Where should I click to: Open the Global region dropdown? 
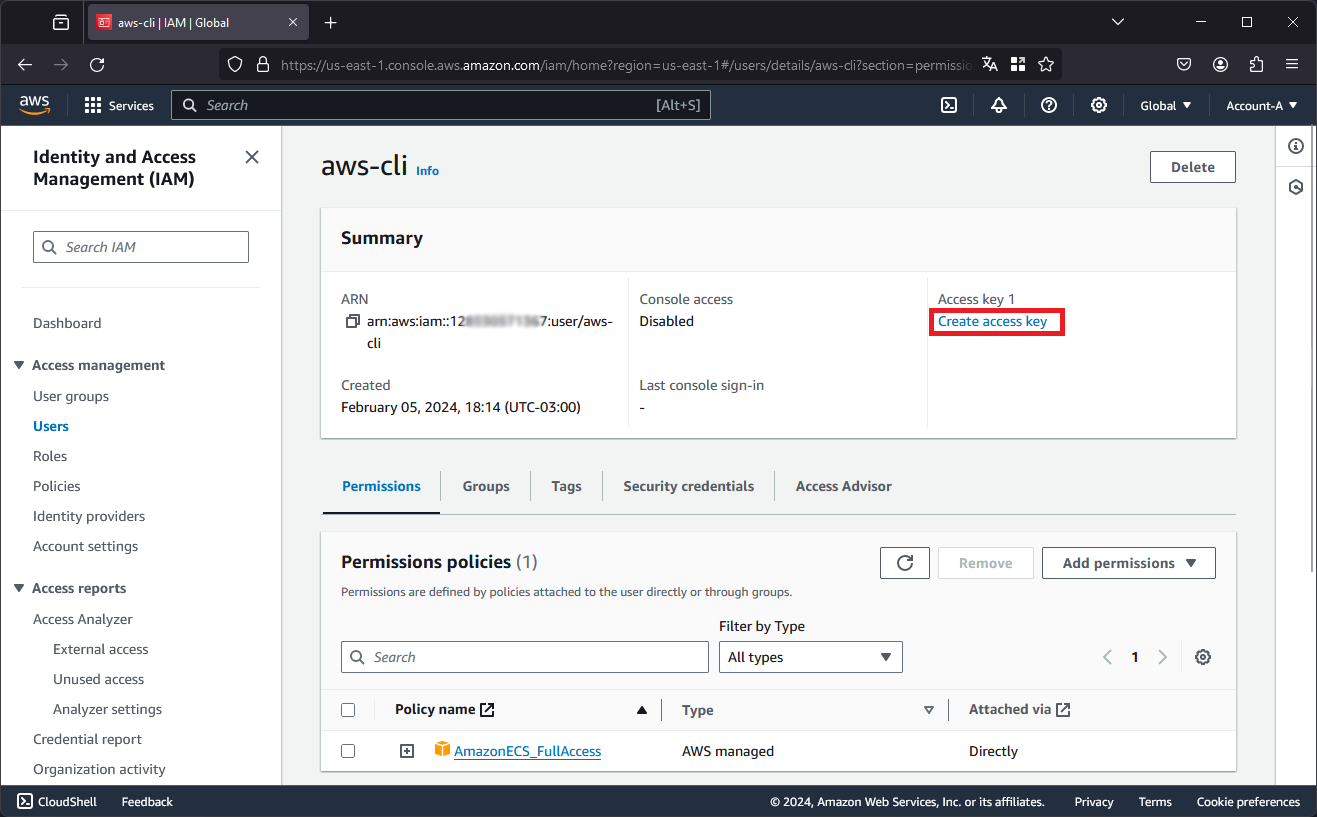tap(1166, 105)
